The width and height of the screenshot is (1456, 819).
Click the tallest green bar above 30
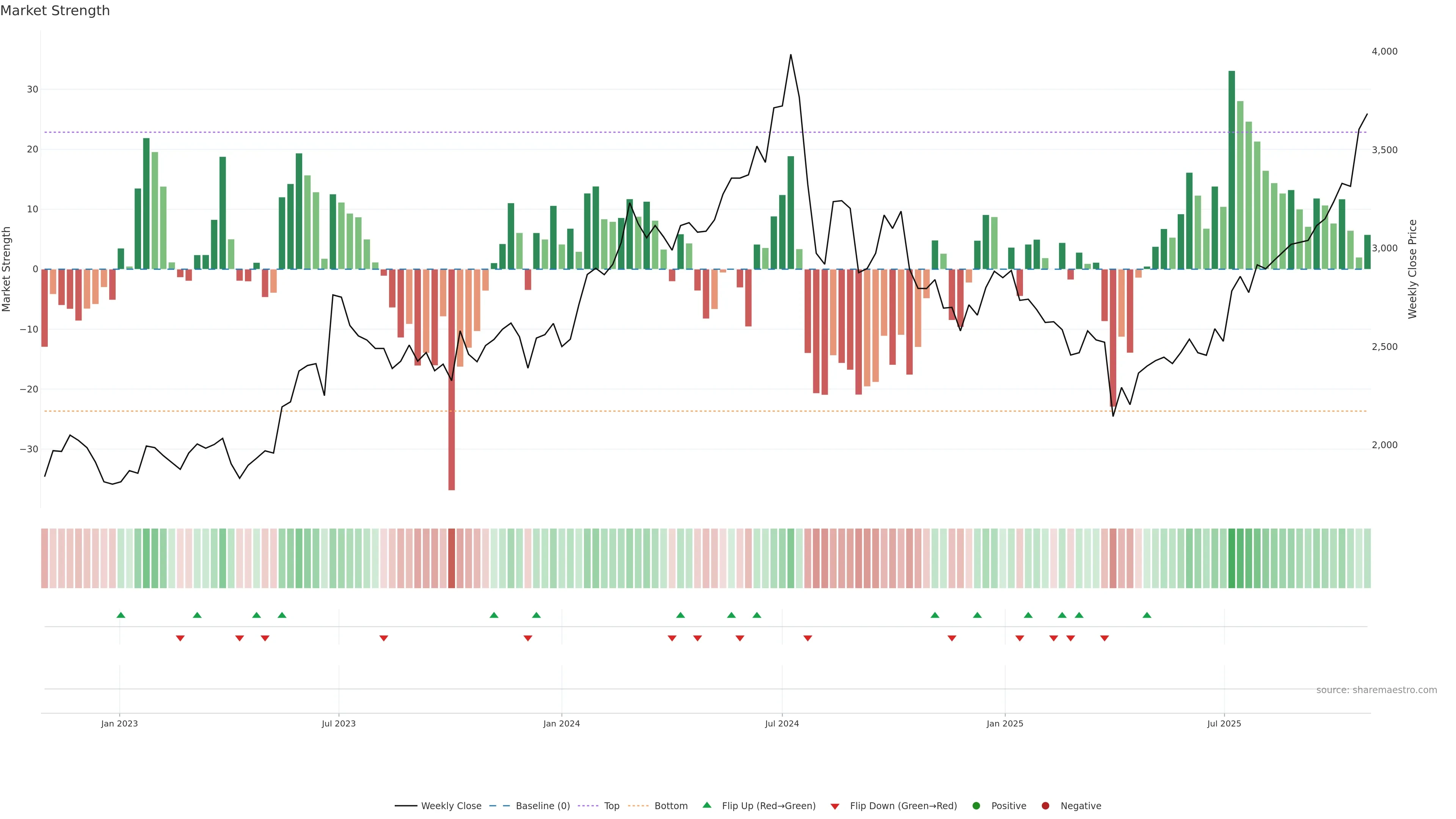pos(1232,169)
